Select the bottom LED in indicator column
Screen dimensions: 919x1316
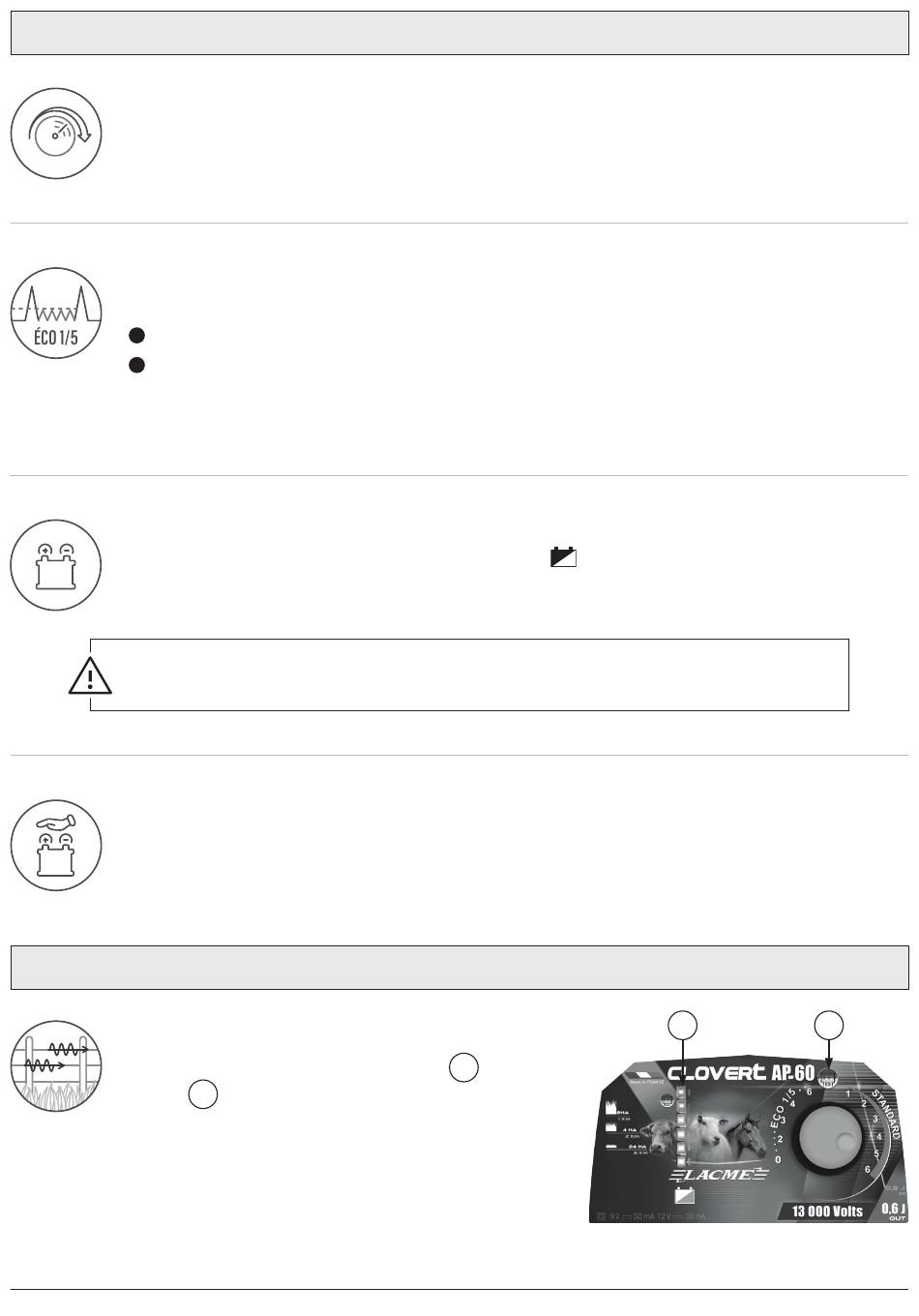[x=682, y=1161]
